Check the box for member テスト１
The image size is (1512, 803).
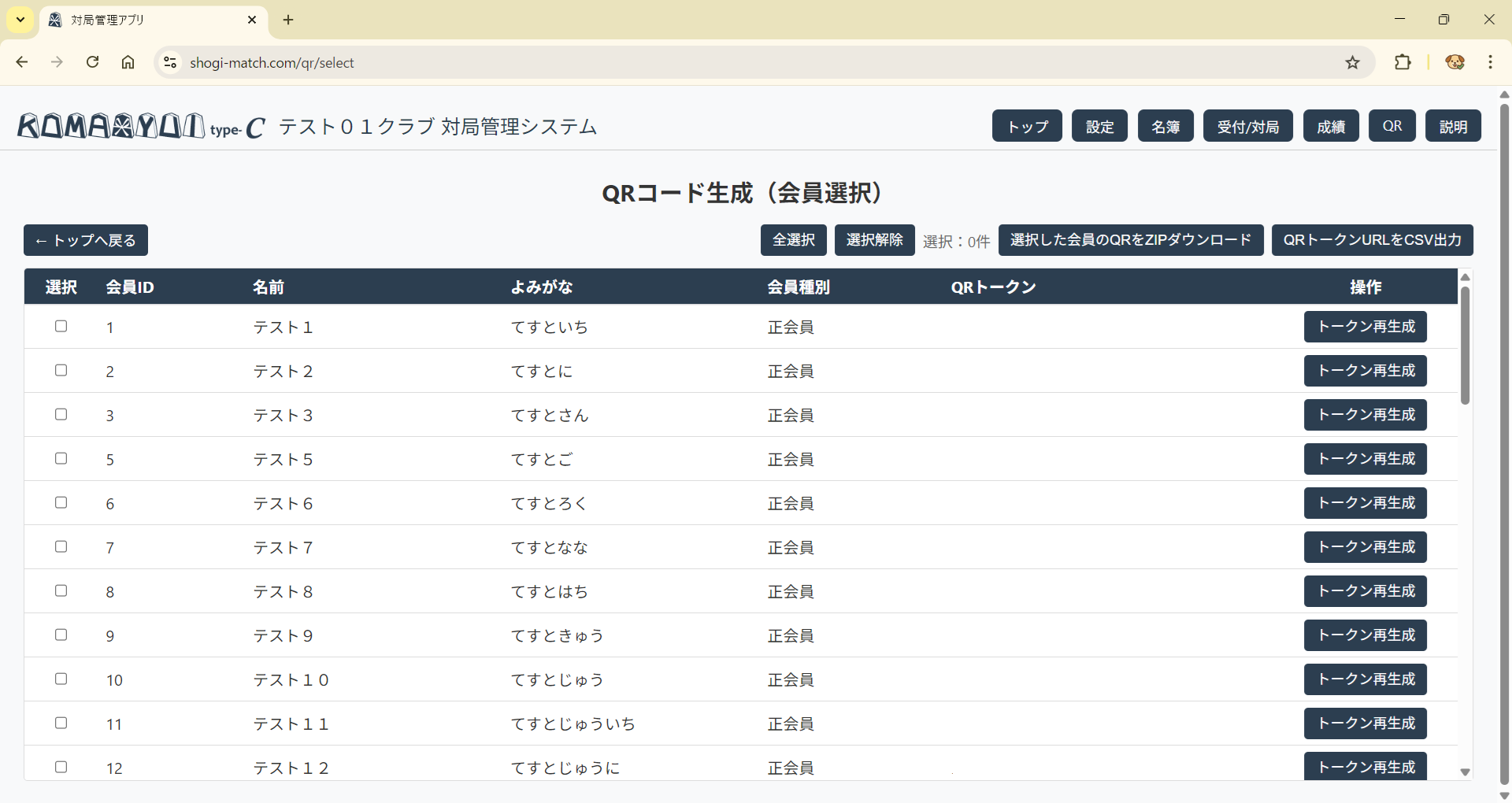[x=61, y=326]
